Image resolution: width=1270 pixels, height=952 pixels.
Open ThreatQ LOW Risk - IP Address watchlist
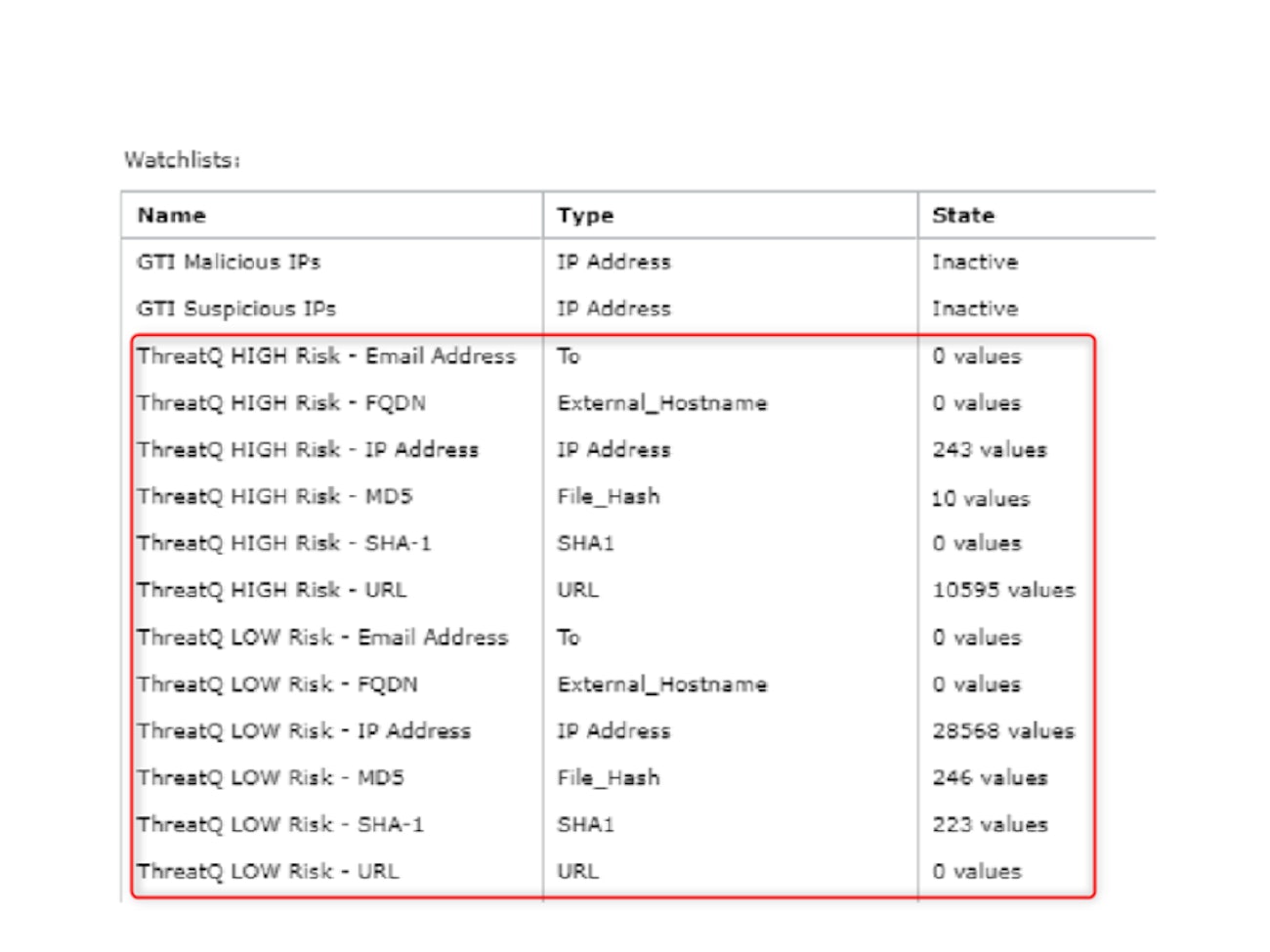tap(304, 731)
